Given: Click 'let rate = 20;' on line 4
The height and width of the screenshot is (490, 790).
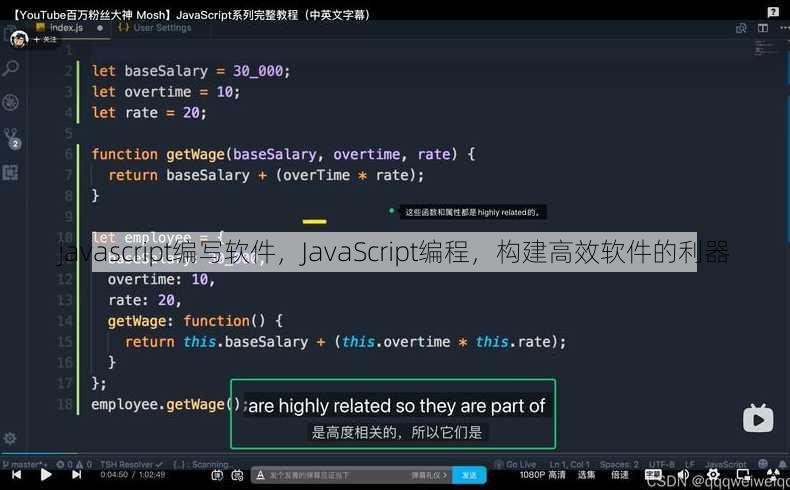Looking at the screenshot, I should [x=149, y=112].
